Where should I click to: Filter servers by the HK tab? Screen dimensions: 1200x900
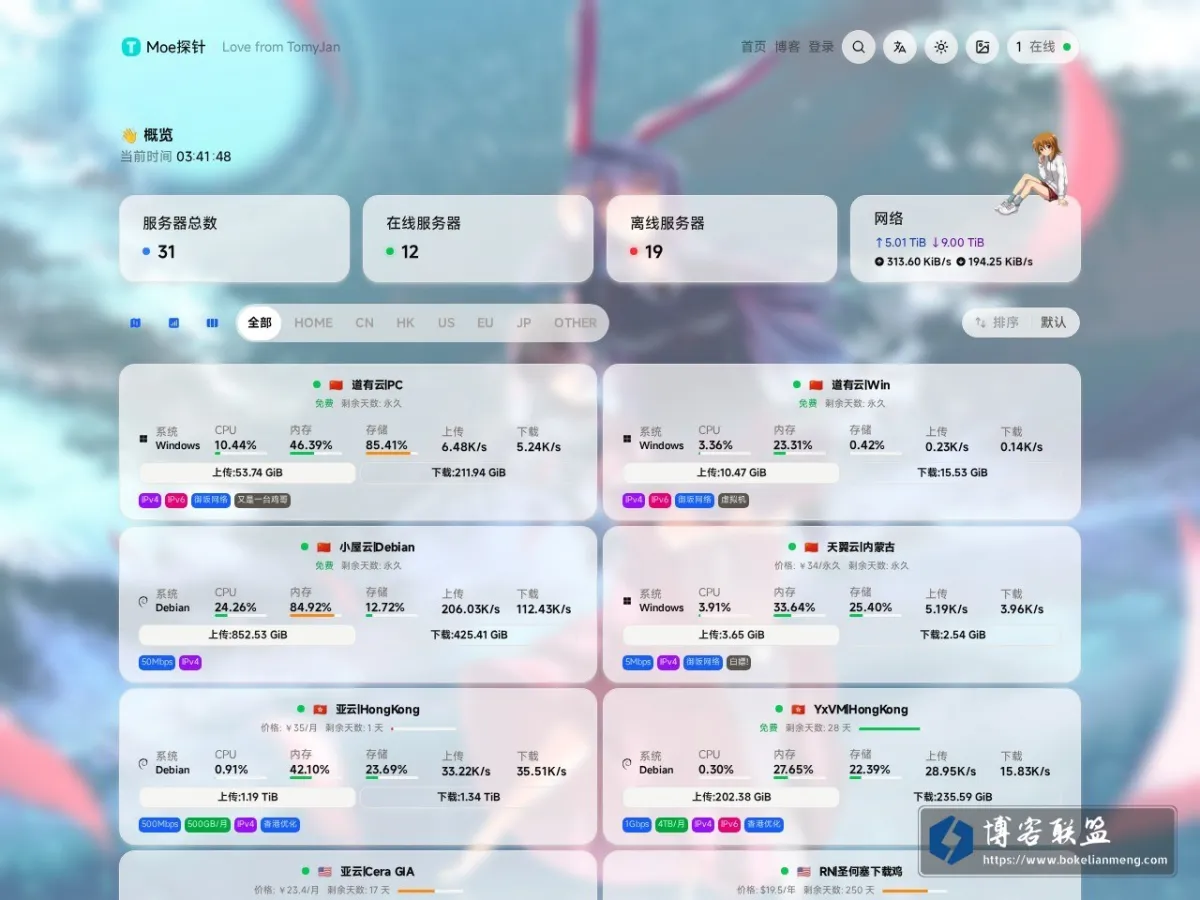click(x=405, y=323)
